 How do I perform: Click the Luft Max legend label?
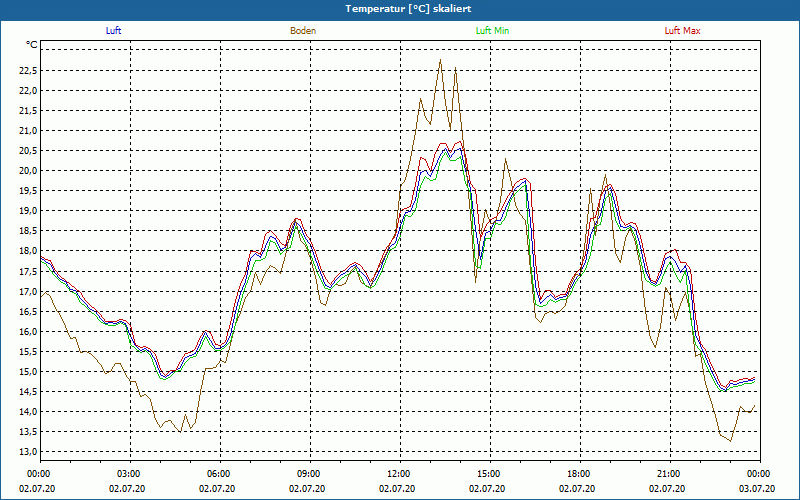682,31
